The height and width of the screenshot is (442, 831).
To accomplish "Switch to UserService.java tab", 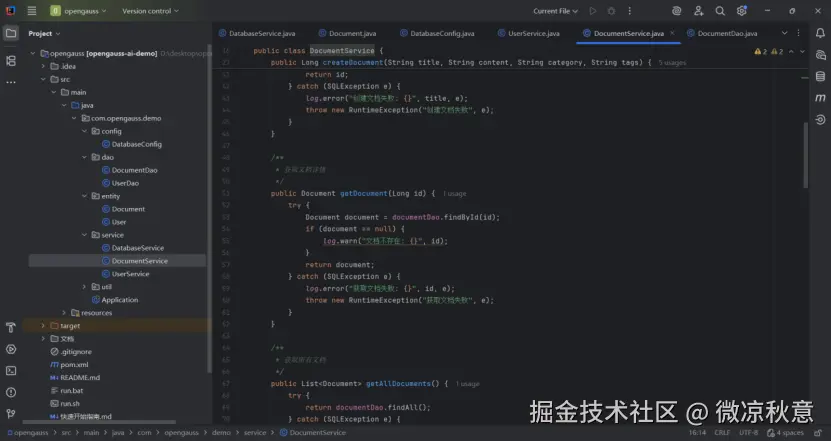I will click(x=528, y=33).
